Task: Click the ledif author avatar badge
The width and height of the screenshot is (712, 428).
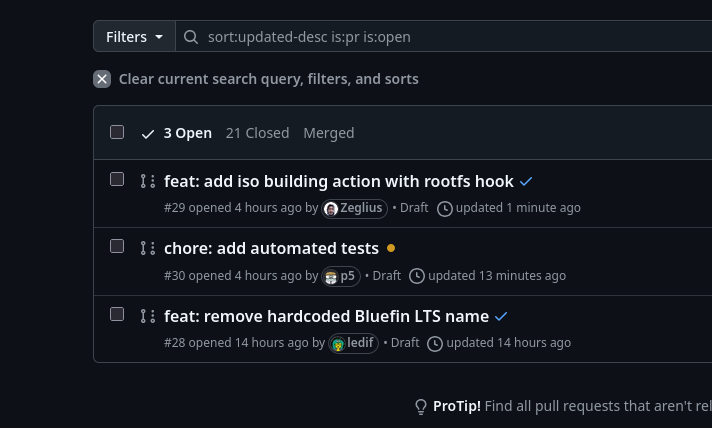Action: tap(353, 343)
